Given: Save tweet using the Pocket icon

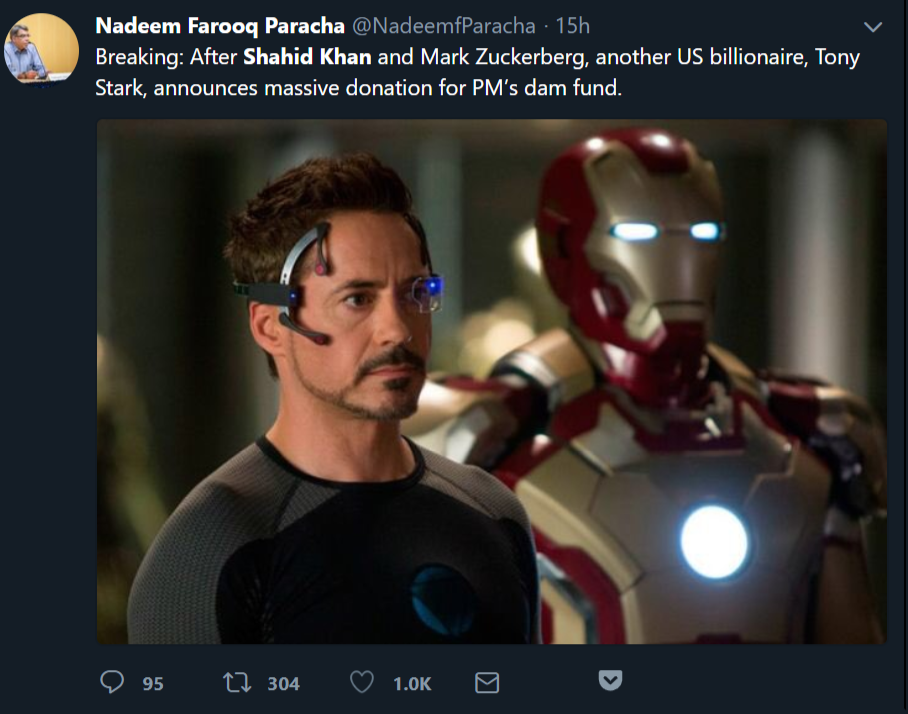Looking at the screenshot, I should pos(610,681).
